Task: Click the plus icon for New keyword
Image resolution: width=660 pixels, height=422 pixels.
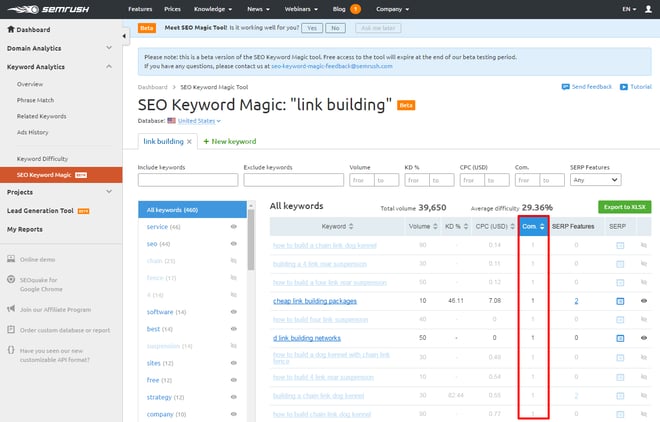Action: [206, 141]
